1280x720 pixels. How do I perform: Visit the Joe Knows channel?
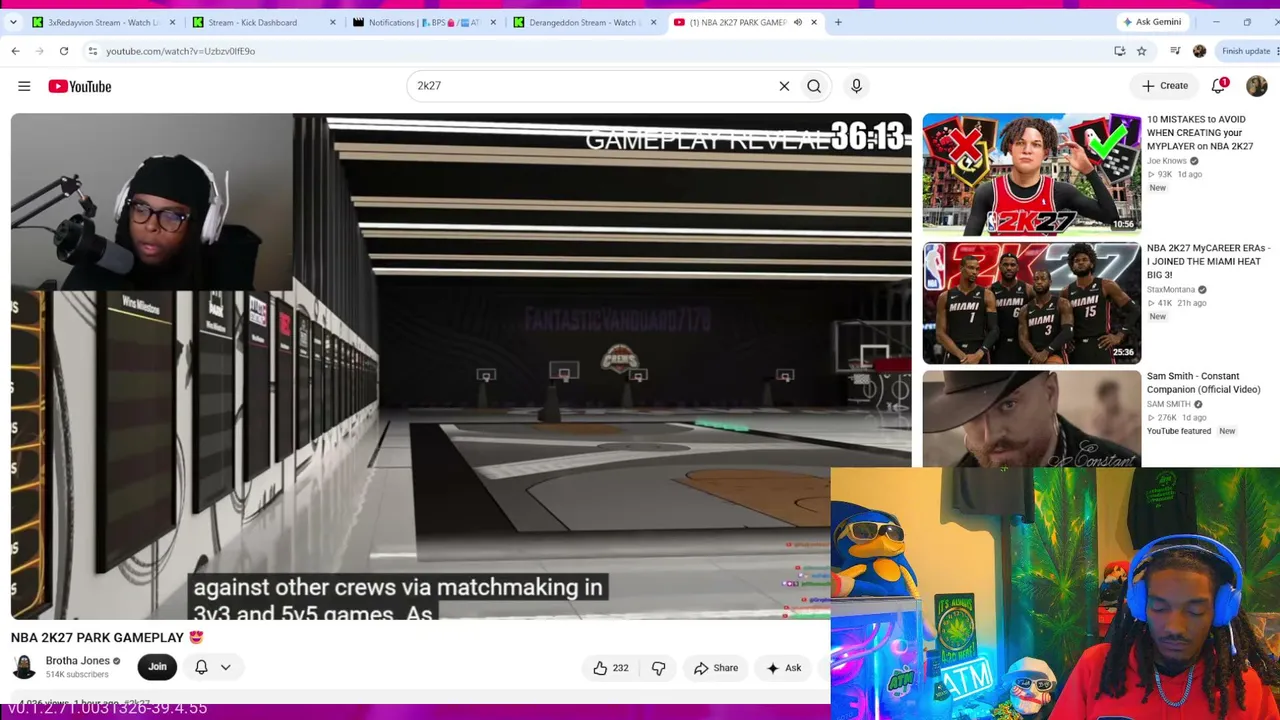point(1167,161)
